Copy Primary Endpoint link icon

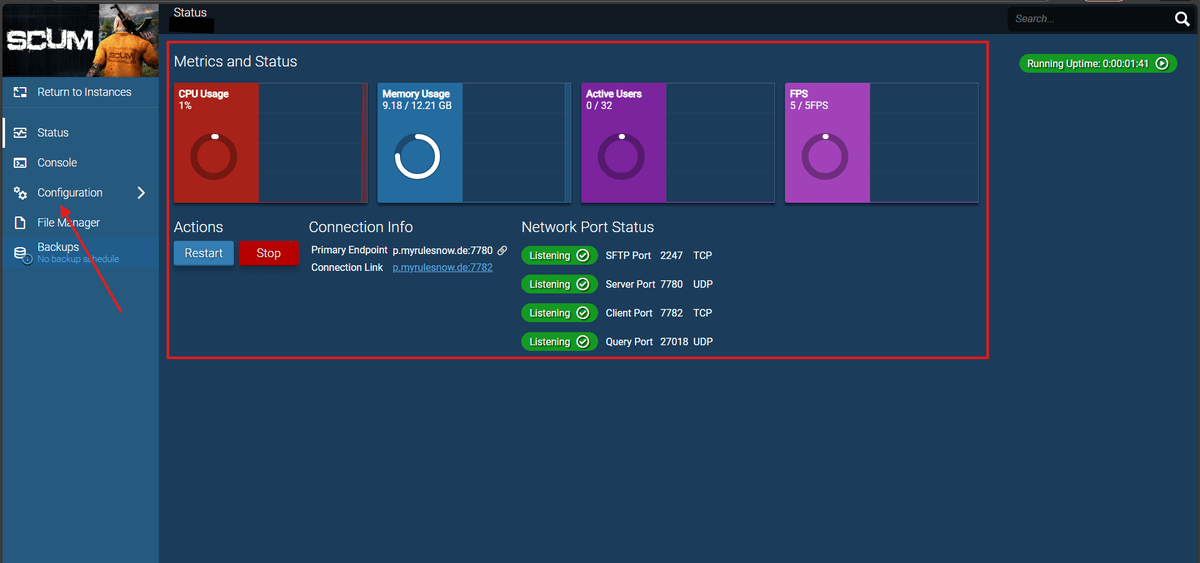click(x=502, y=250)
